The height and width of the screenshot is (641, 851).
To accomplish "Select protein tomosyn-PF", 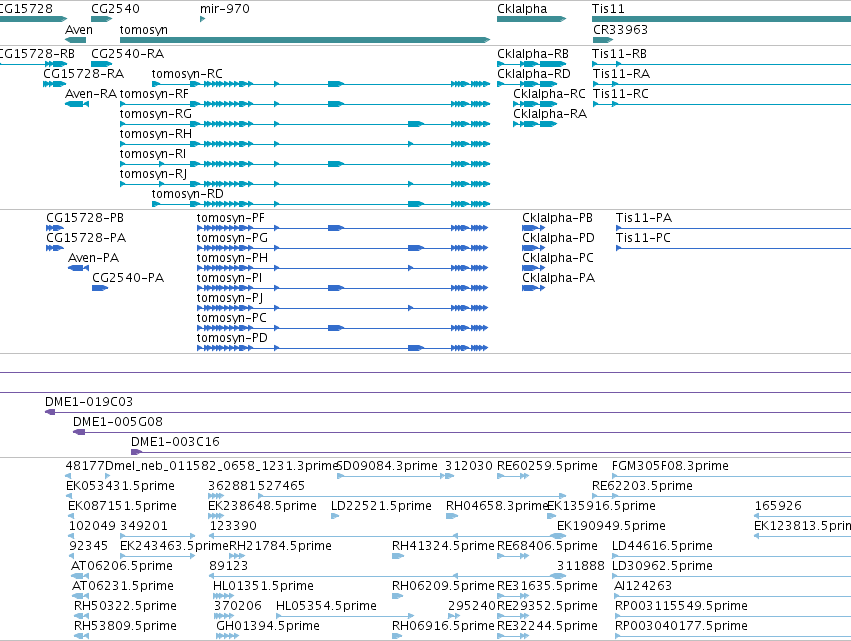I will coord(342,228).
